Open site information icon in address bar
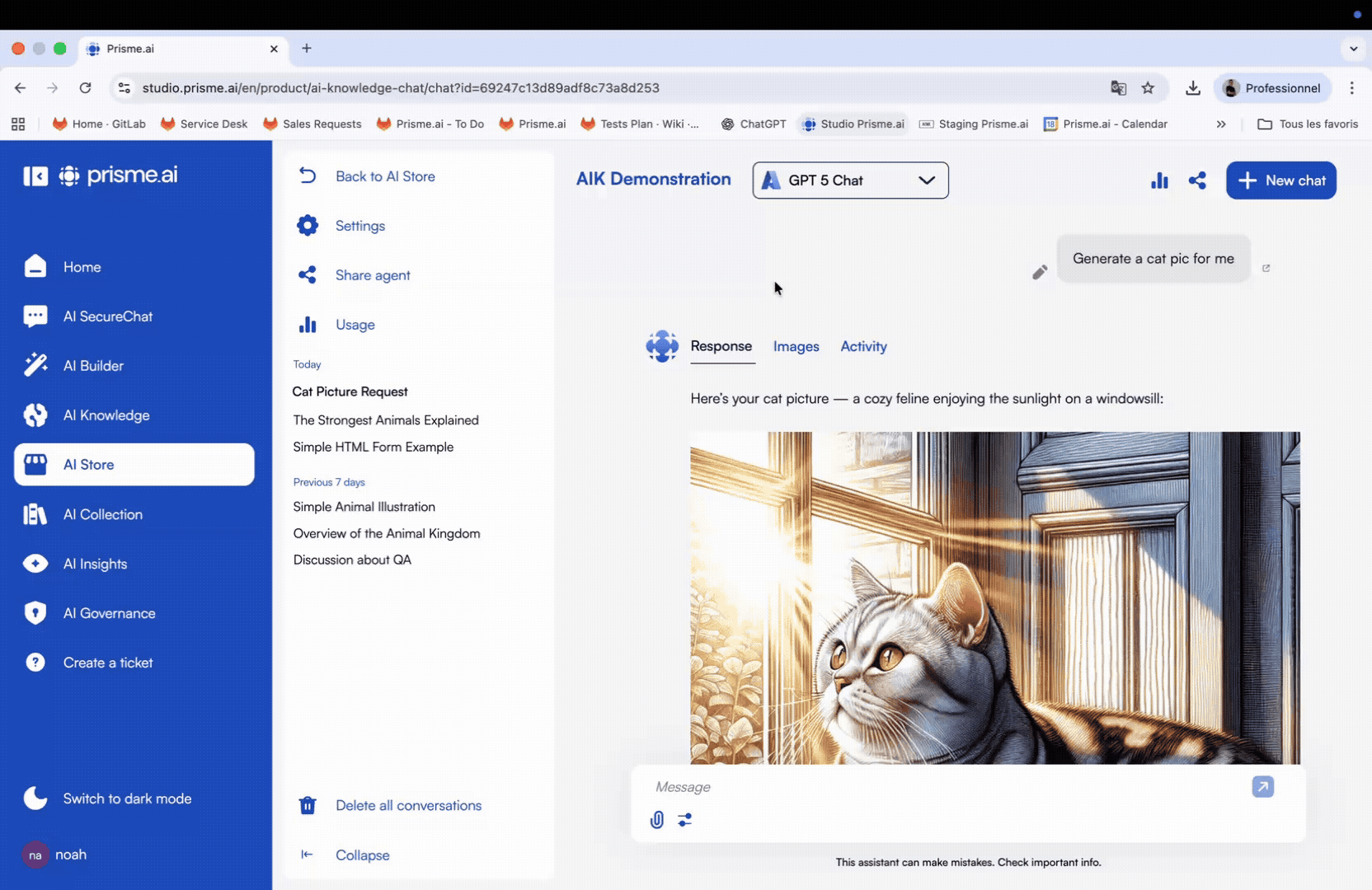The image size is (1372, 890). [125, 88]
